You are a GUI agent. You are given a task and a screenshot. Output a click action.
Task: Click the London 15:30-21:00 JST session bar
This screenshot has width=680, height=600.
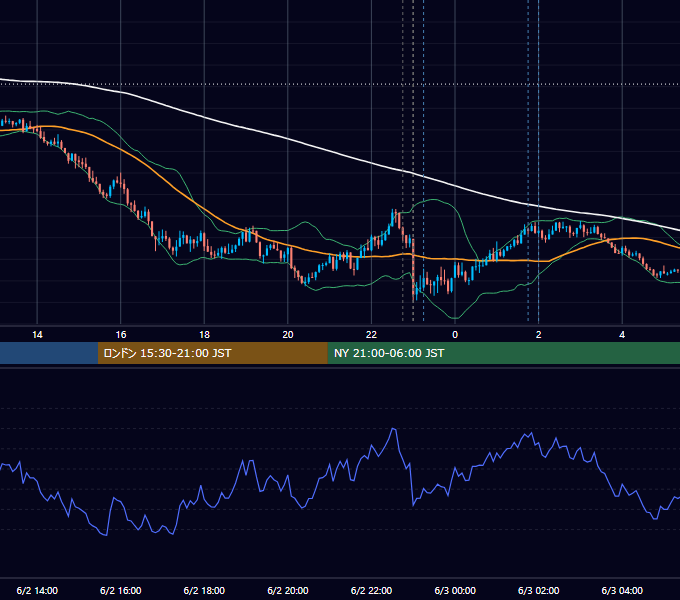coord(212,353)
